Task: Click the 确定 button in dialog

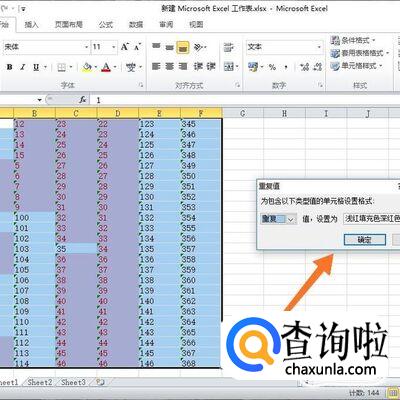Action: 365,240
